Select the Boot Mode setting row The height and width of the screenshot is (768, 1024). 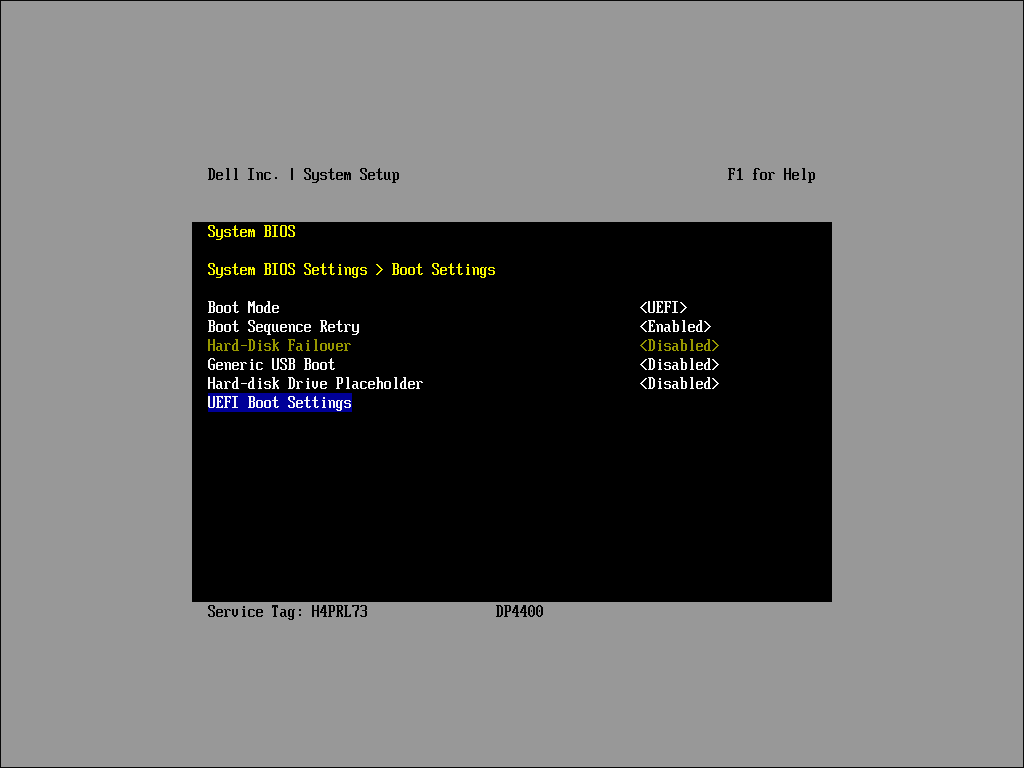pos(243,307)
